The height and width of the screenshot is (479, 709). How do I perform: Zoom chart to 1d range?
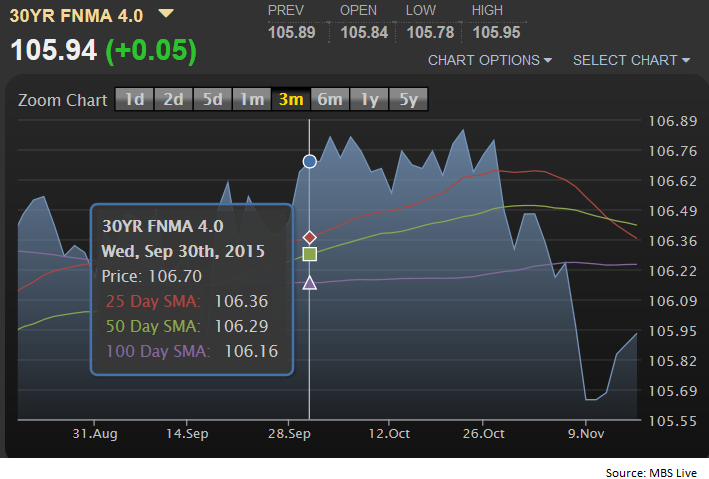[x=134, y=99]
